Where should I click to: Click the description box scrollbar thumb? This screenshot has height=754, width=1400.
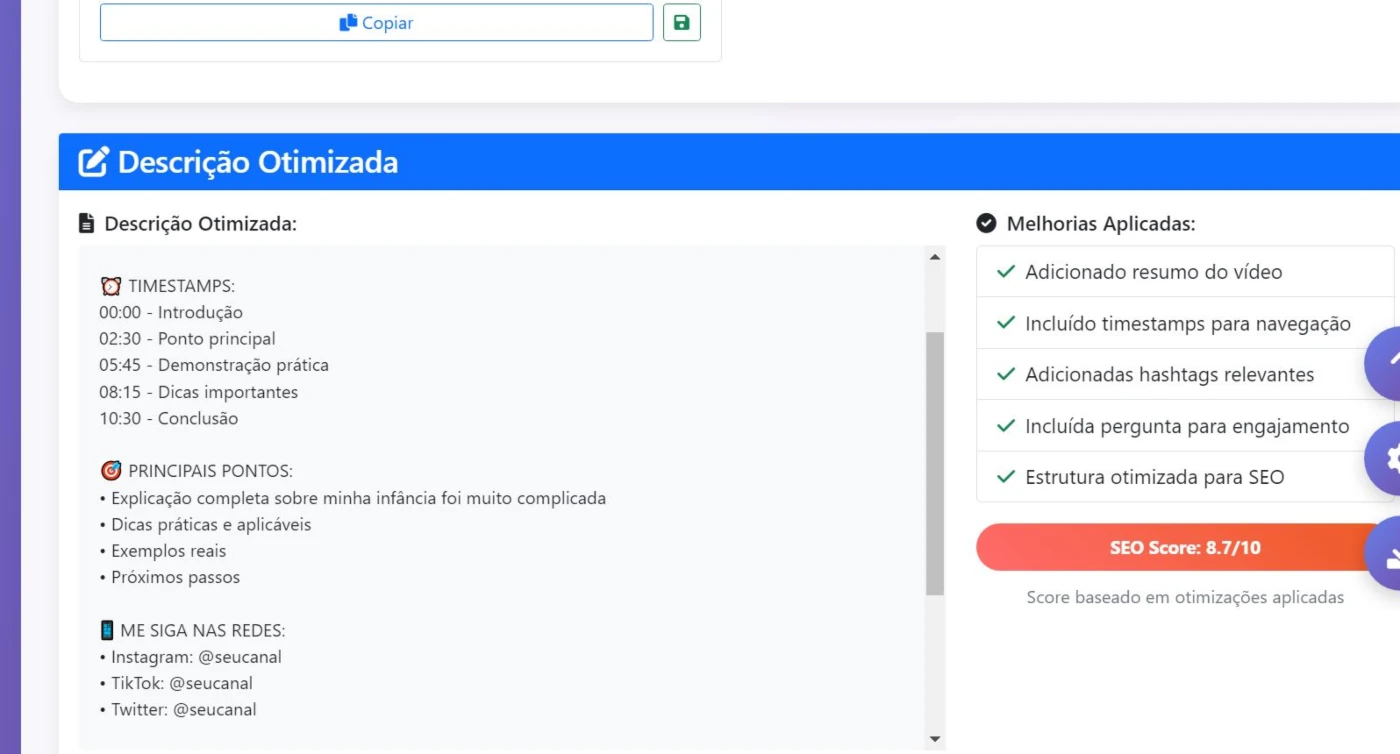[x=935, y=464]
